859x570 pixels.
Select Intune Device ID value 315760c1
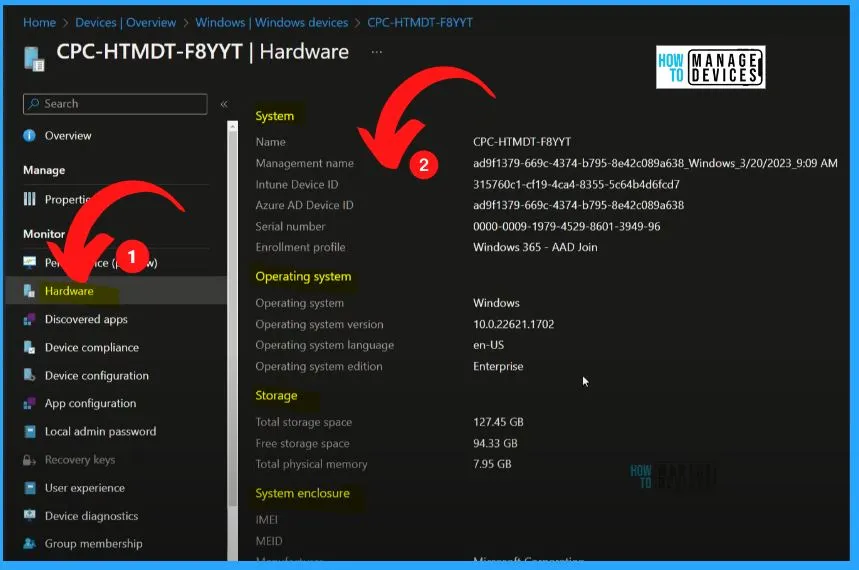tap(576, 184)
